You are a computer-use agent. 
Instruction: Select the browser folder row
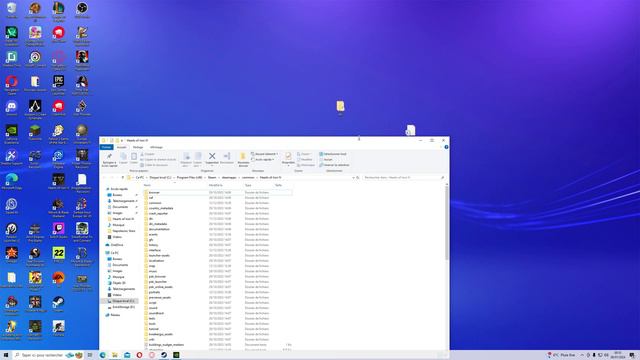(x=218, y=192)
